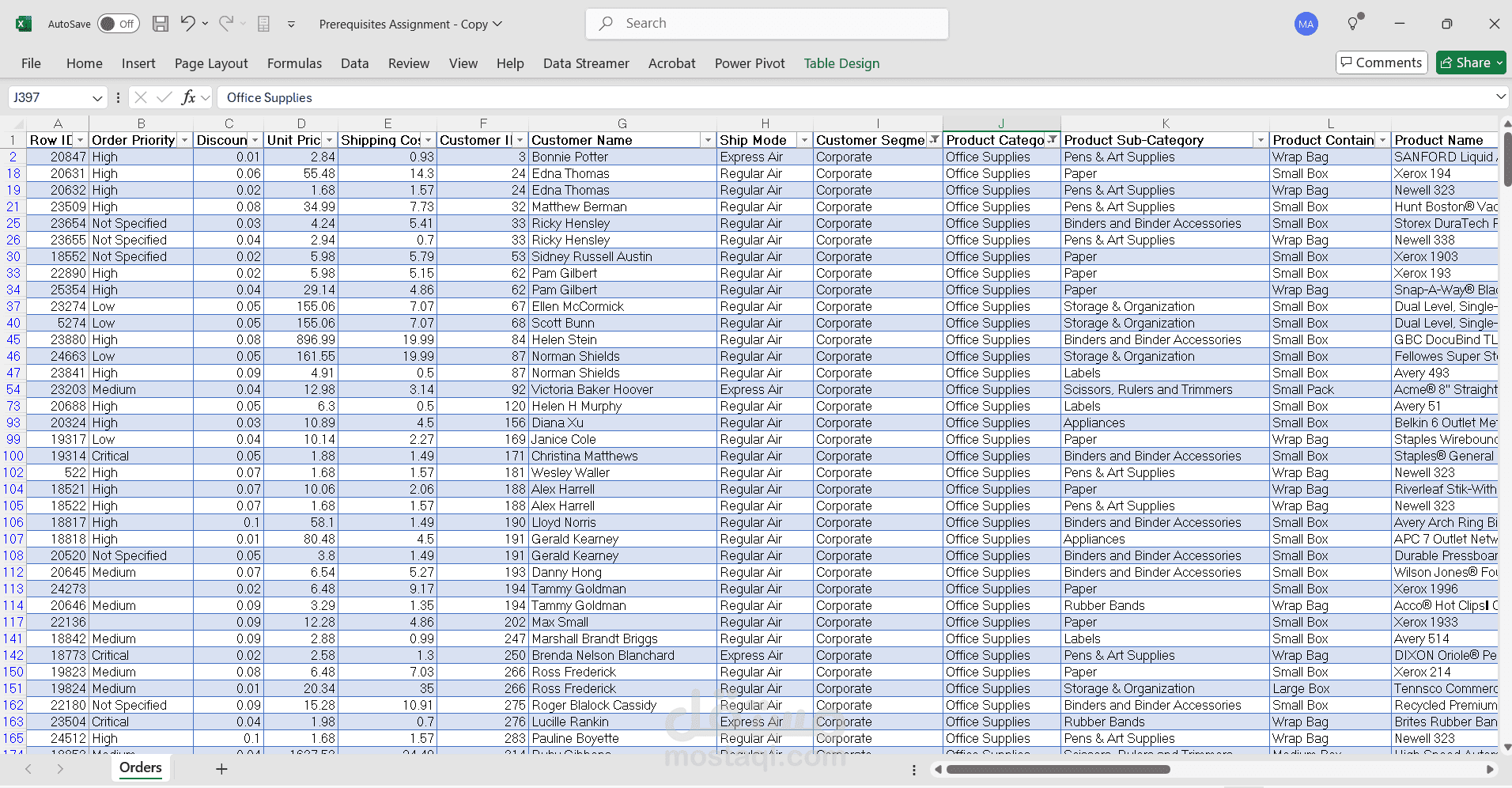This screenshot has height=788, width=1512.
Task: Click the lightbulb coming-soon icon
Action: click(1354, 23)
